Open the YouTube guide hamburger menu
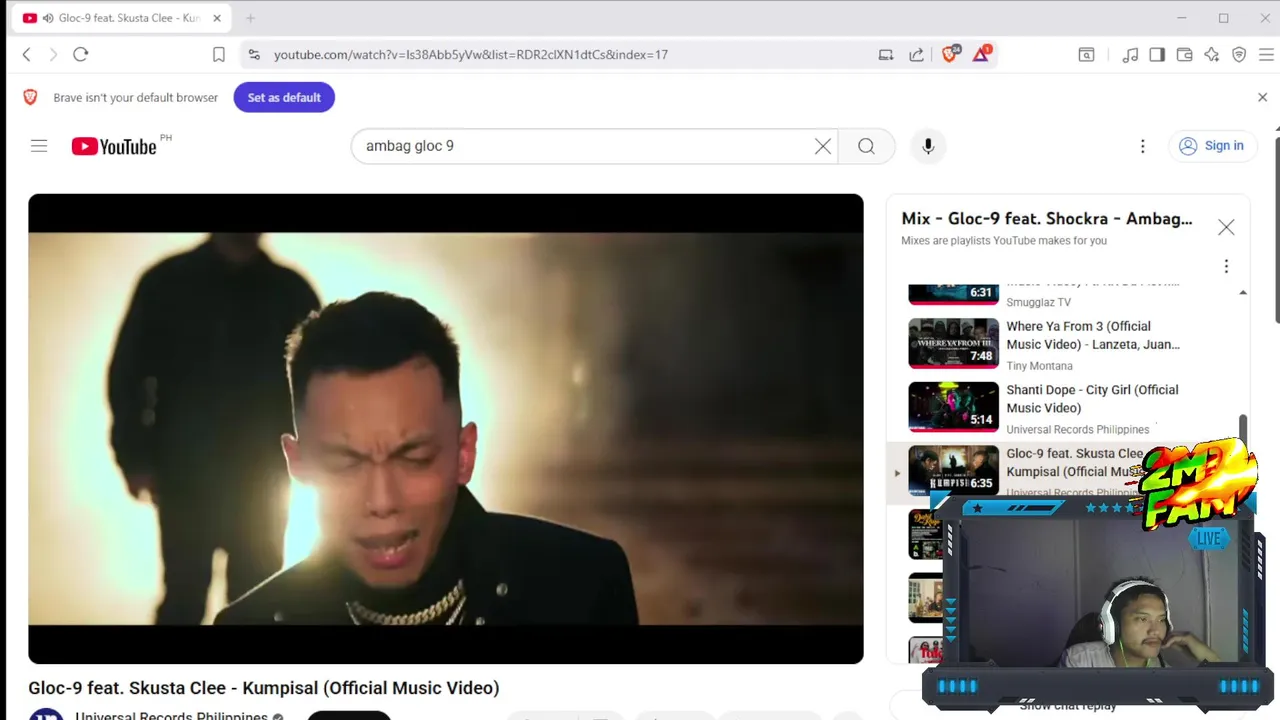 (39, 146)
